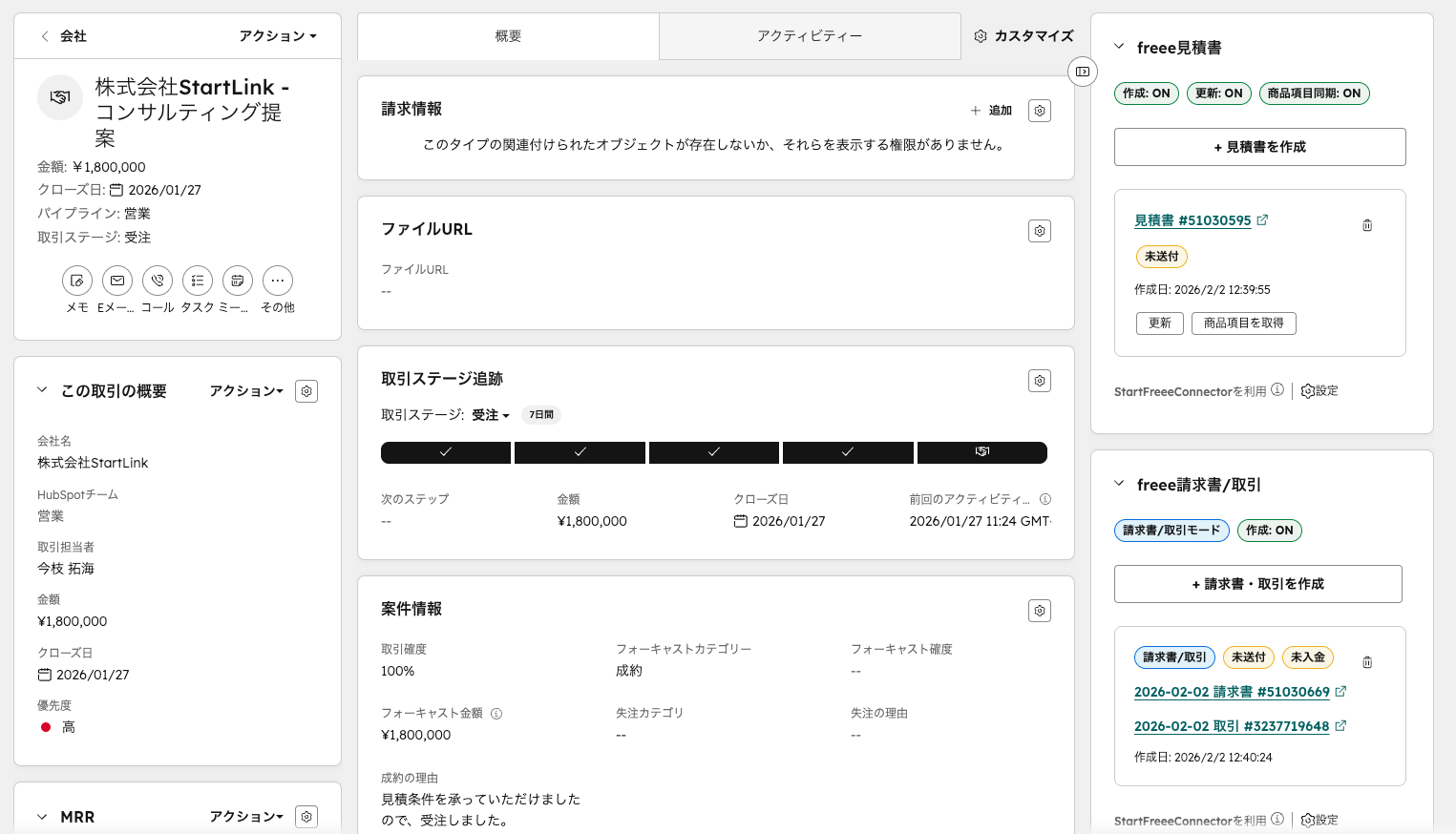This screenshot has height=834, width=1456.
Task: Click the 商品項目同期: ON badge
Action: [x=1315, y=94]
